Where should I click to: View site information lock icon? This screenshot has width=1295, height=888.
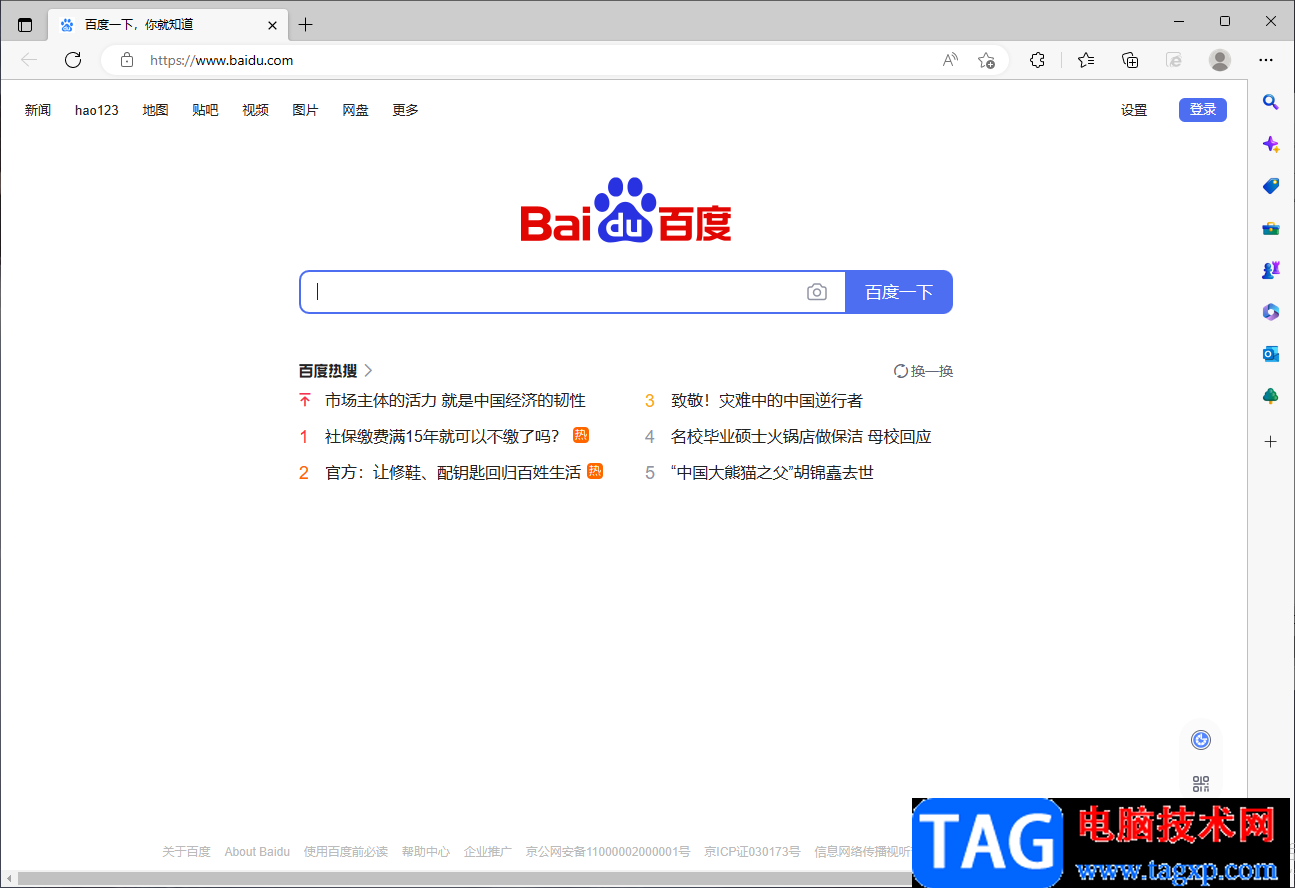click(x=126, y=60)
